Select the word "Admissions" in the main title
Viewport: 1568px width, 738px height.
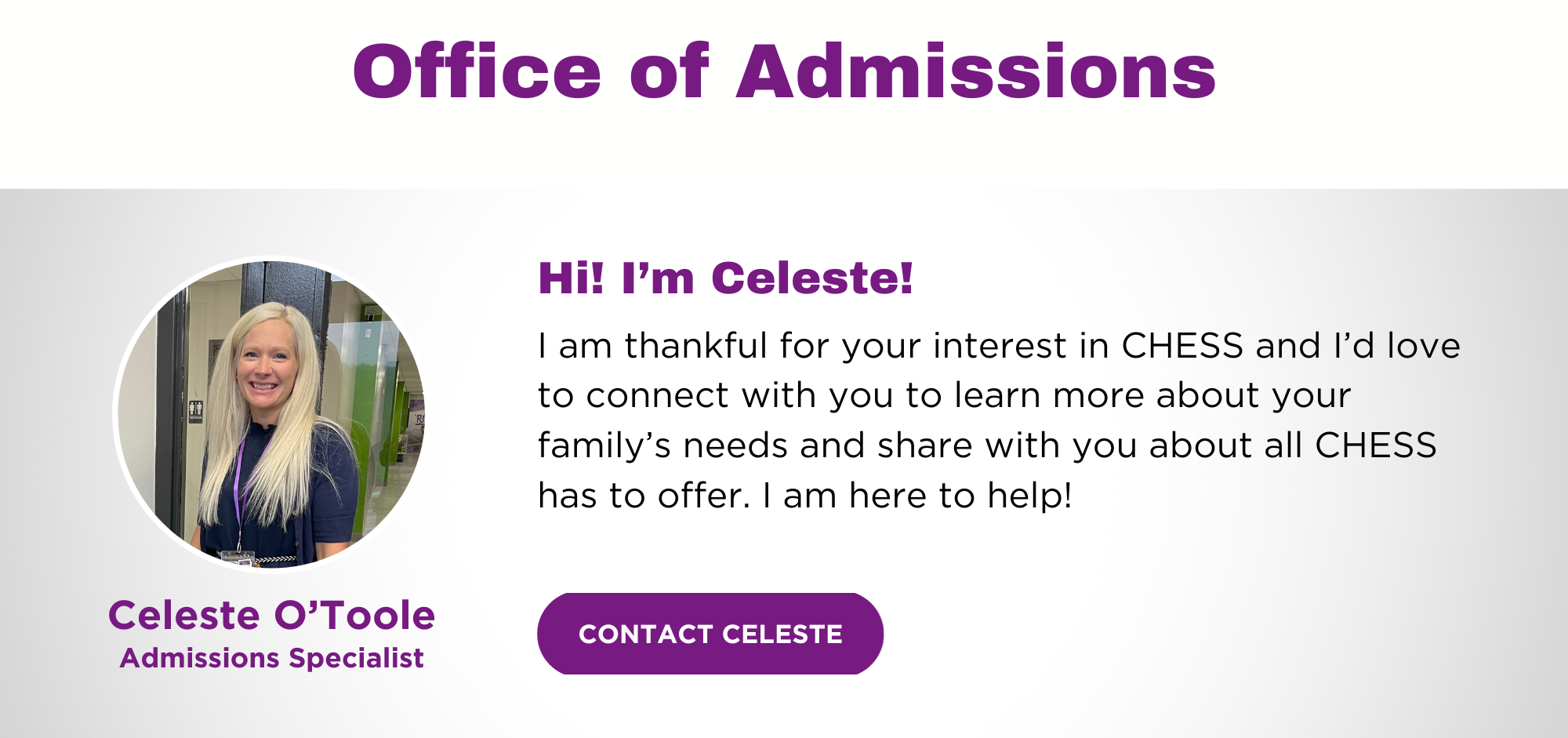coord(976,71)
